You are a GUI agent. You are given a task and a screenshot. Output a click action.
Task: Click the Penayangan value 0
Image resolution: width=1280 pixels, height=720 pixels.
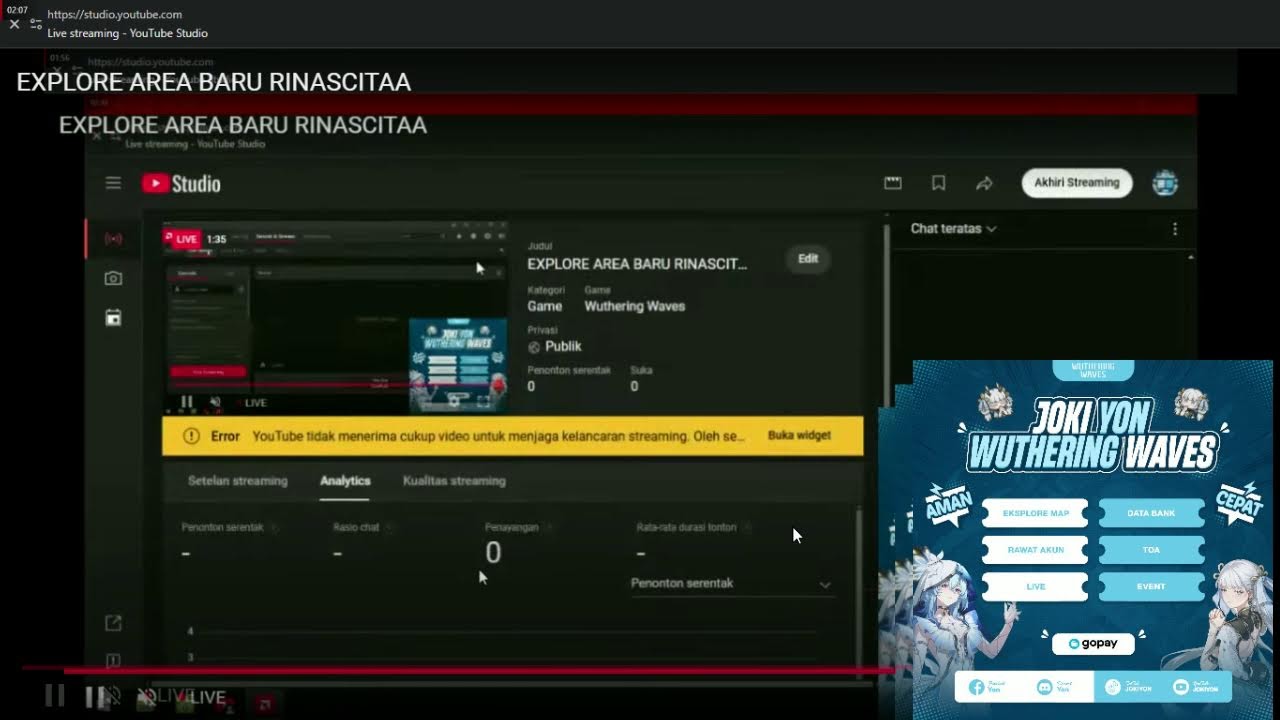click(x=493, y=553)
